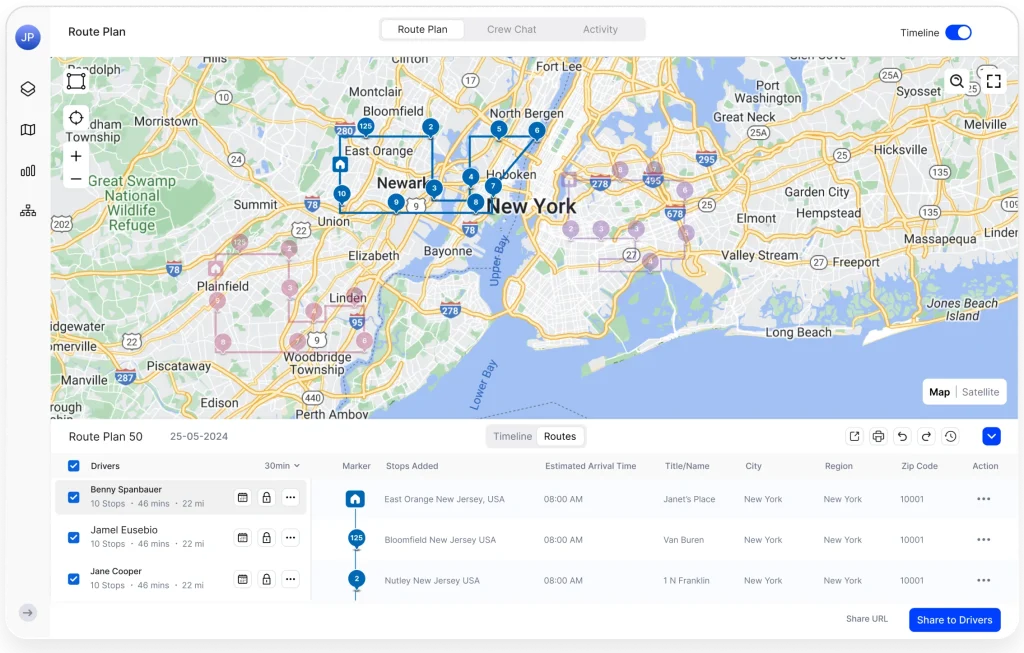Click Van Buren title cell
Viewport: 1024px width, 653px height.
pyautogui.click(x=683, y=539)
